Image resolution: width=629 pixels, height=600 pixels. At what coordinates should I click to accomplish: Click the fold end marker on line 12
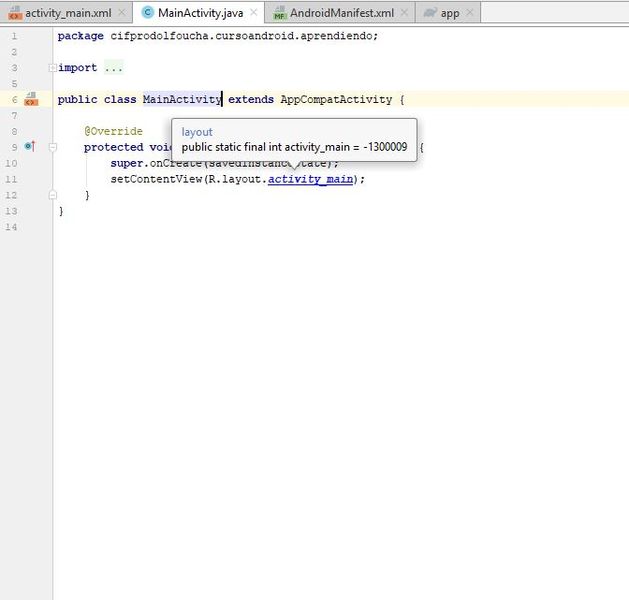pos(53,195)
